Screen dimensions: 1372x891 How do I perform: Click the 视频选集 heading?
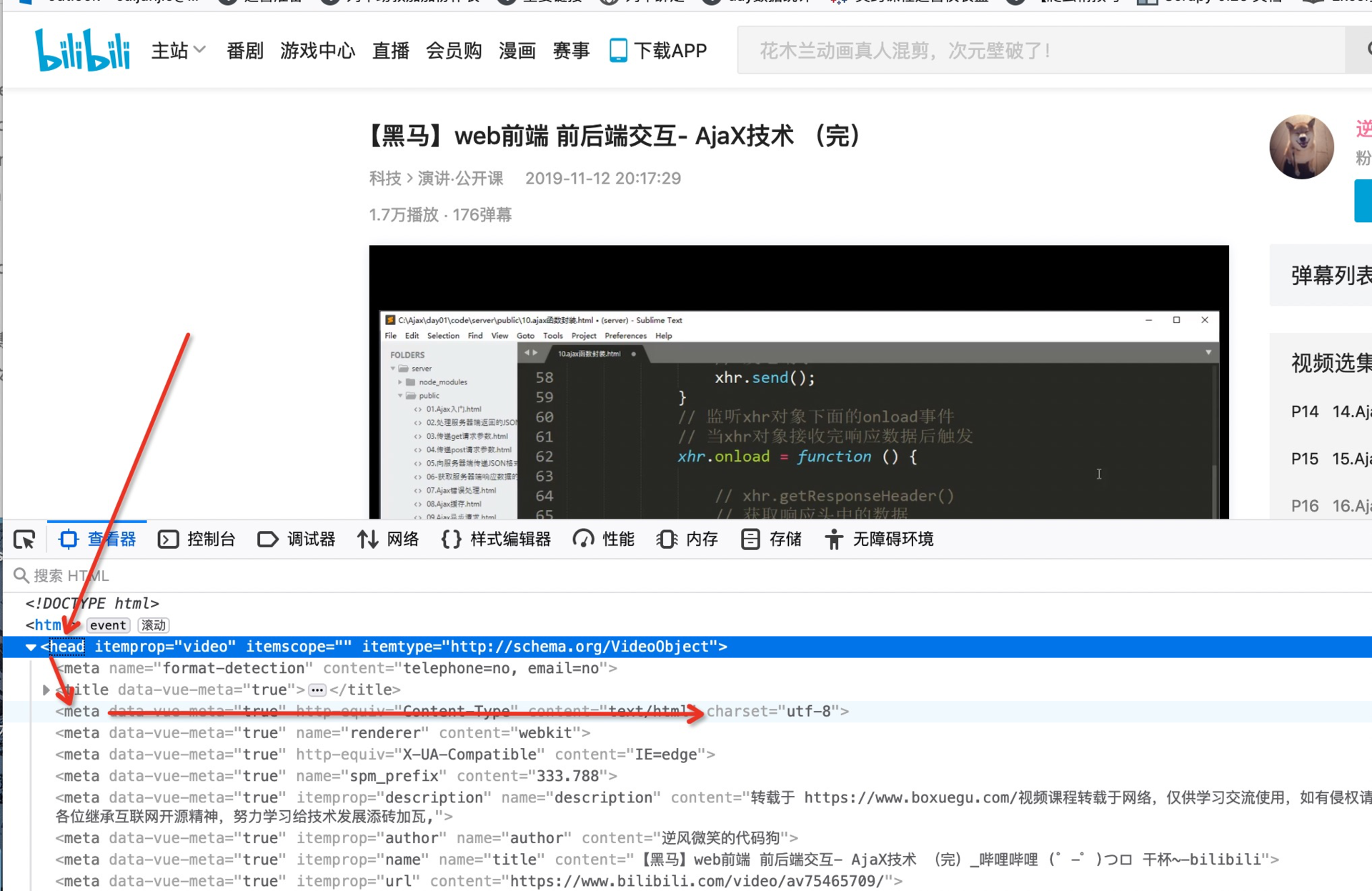1331,363
